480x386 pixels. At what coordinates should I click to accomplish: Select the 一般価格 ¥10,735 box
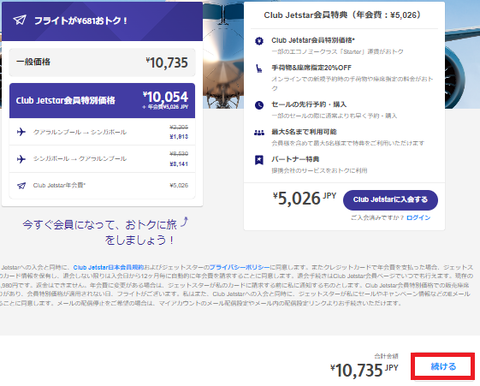point(102,62)
